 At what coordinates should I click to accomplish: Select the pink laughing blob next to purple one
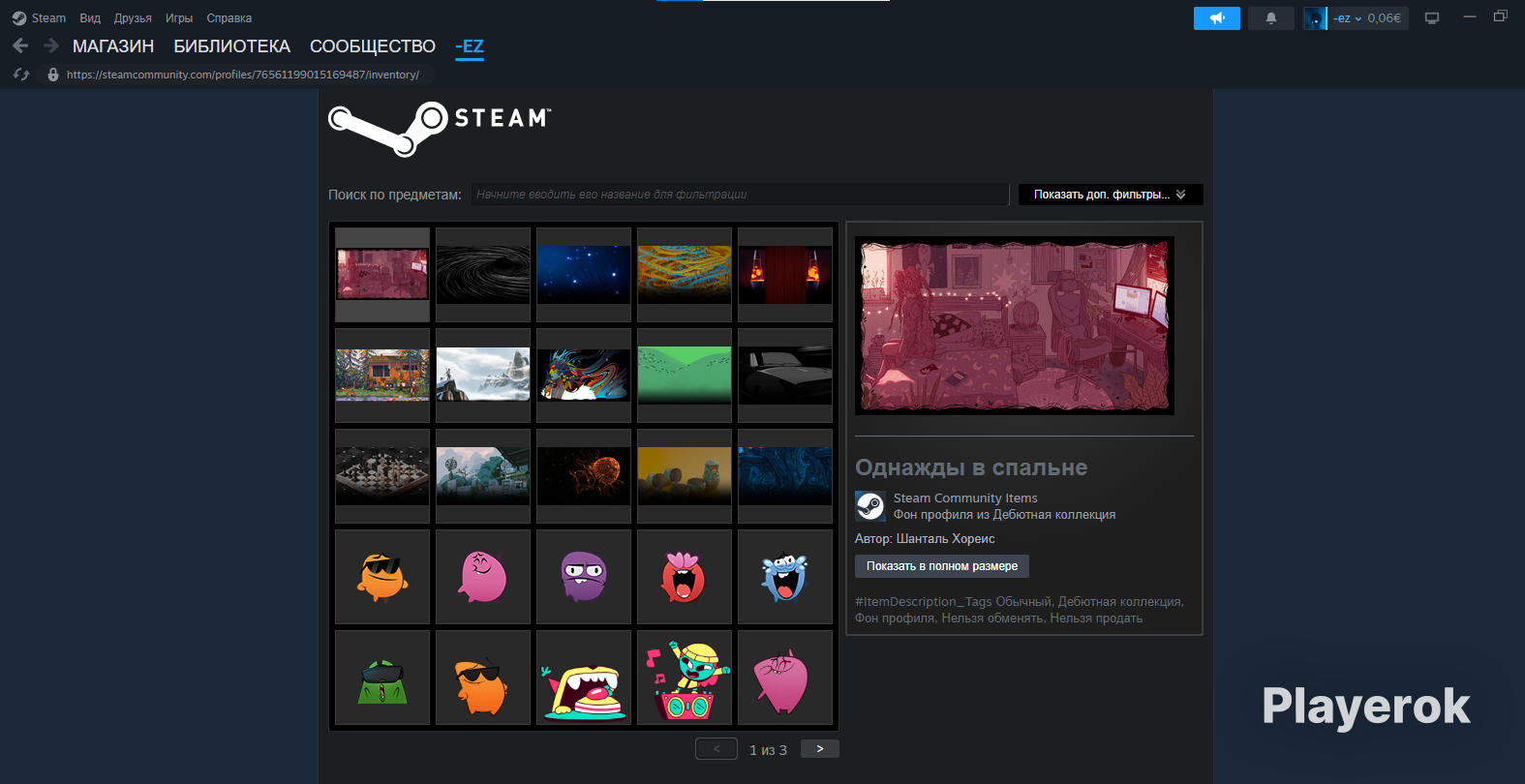point(483,577)
